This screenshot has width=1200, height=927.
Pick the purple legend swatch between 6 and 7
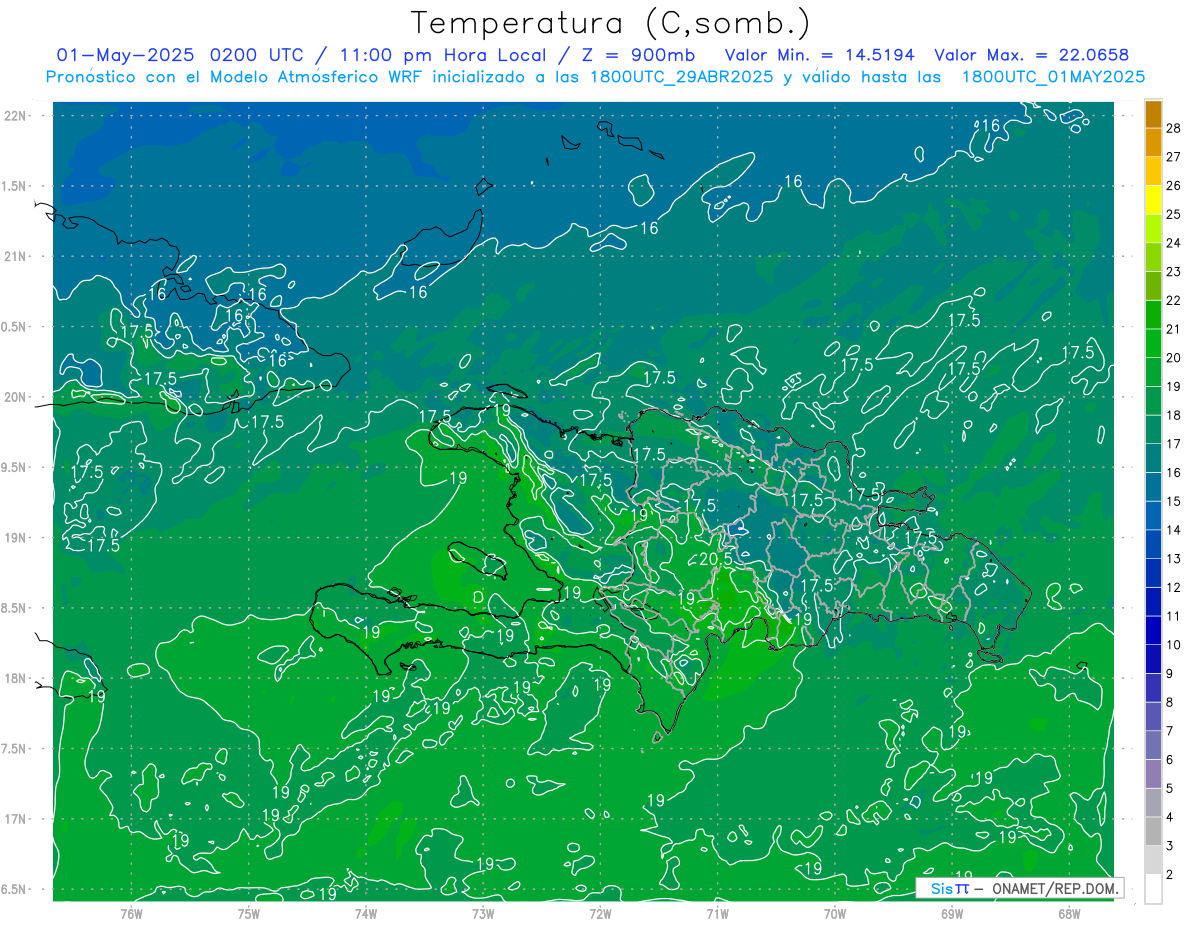(1153, 745)
